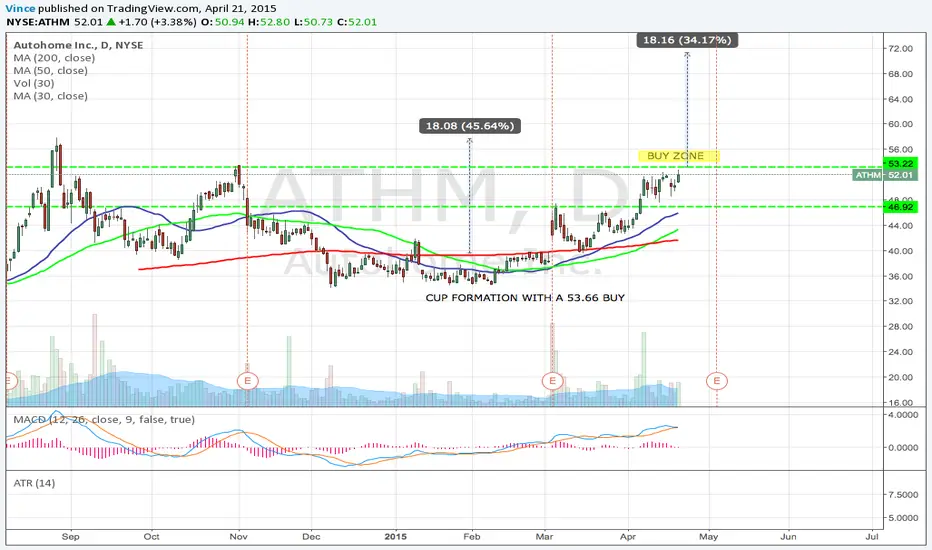Click the Oct label on the time axis
Viewport: 932px width, 550px height.
pos(152,536)
